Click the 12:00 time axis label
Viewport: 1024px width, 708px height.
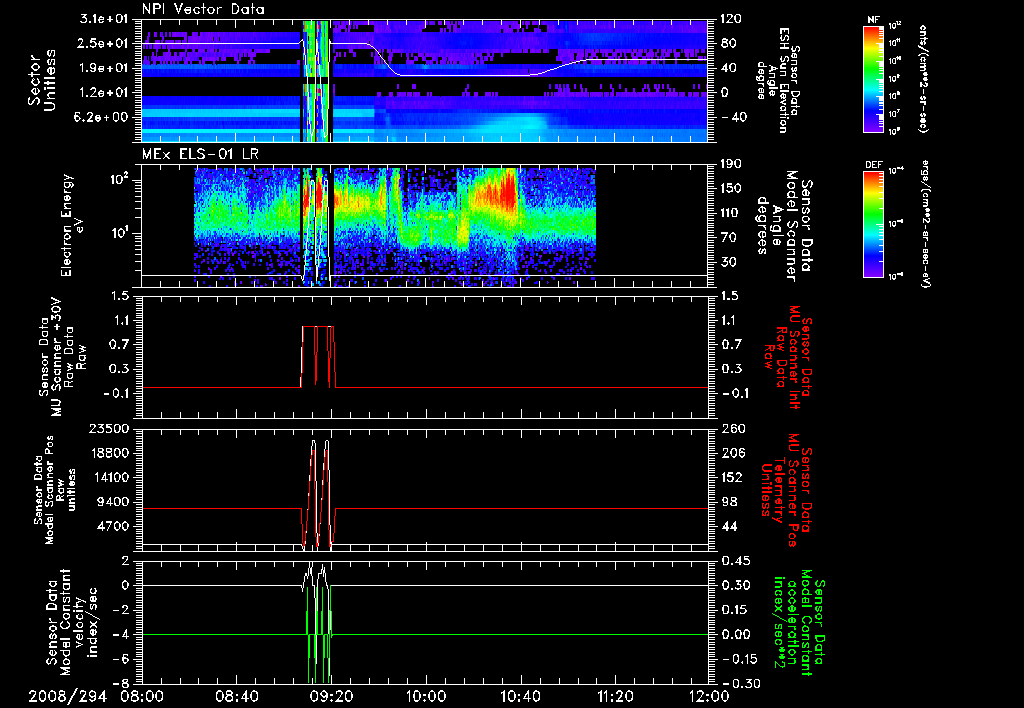[x=709, y=696]
